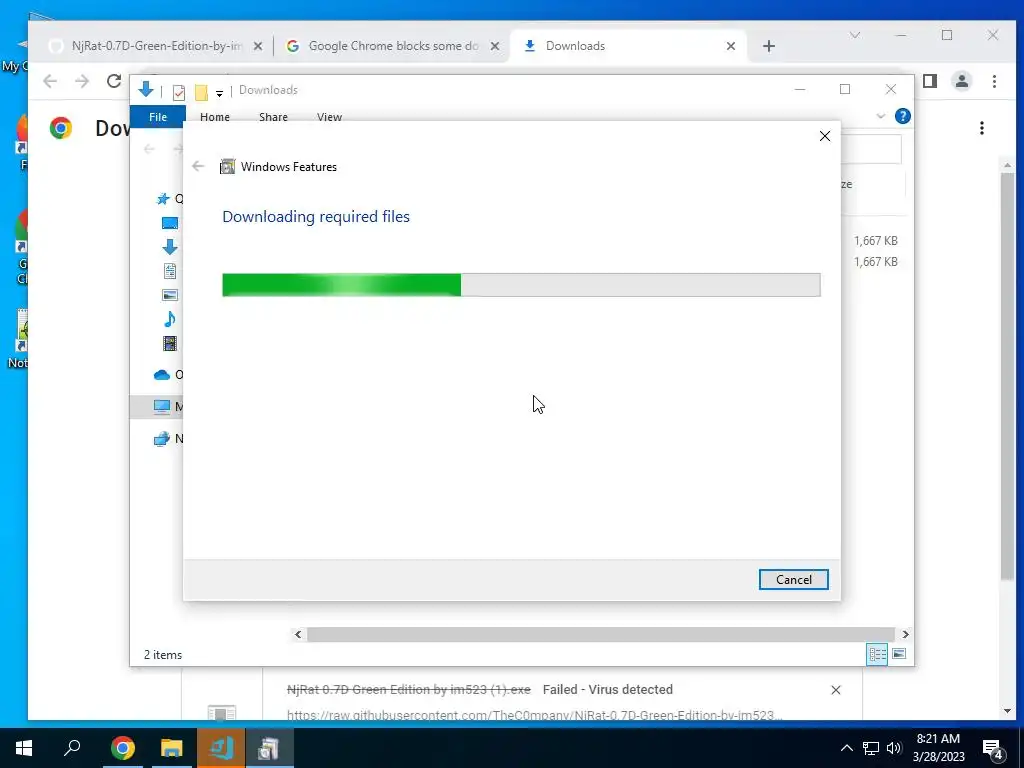The width and height of the screenshot is (1024, 768).
Task: Click Windows Features taskbar icon
Action: 269,748
